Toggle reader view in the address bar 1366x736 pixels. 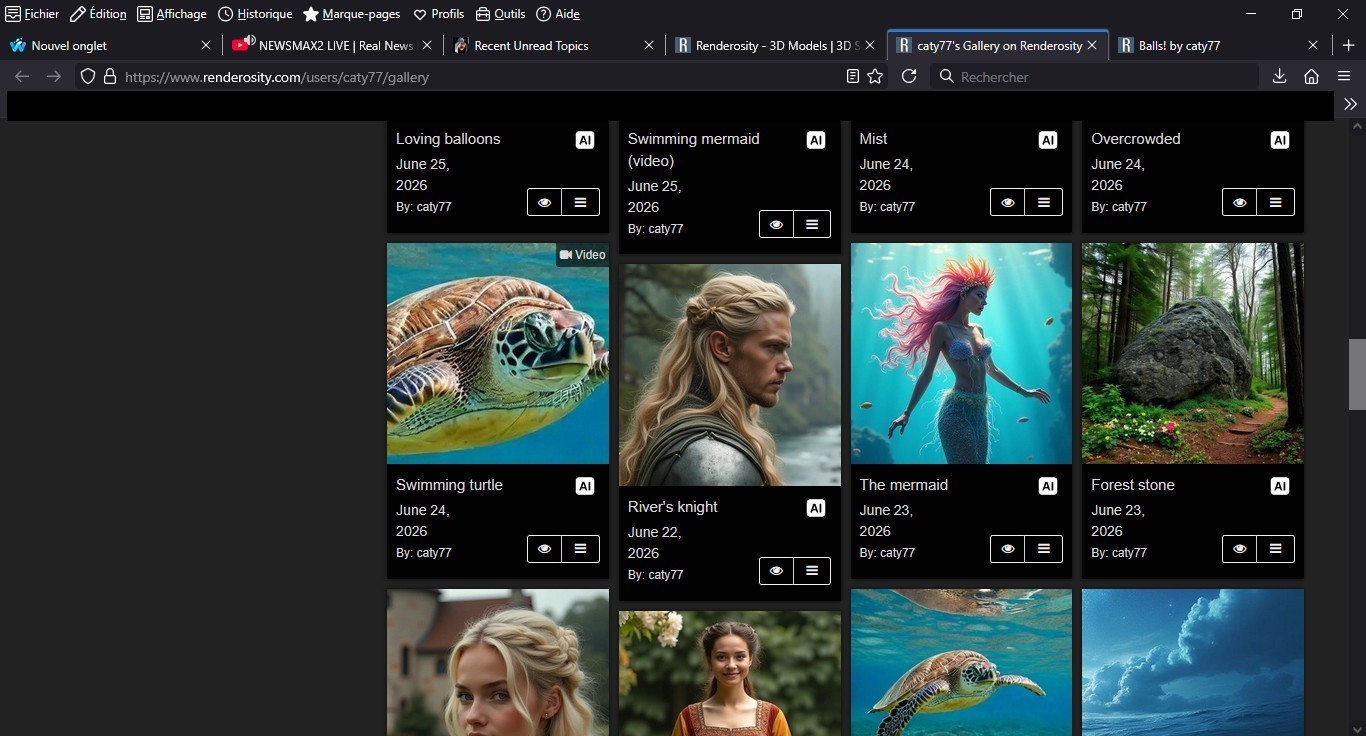pyautogui.click(x=852, y=76)
